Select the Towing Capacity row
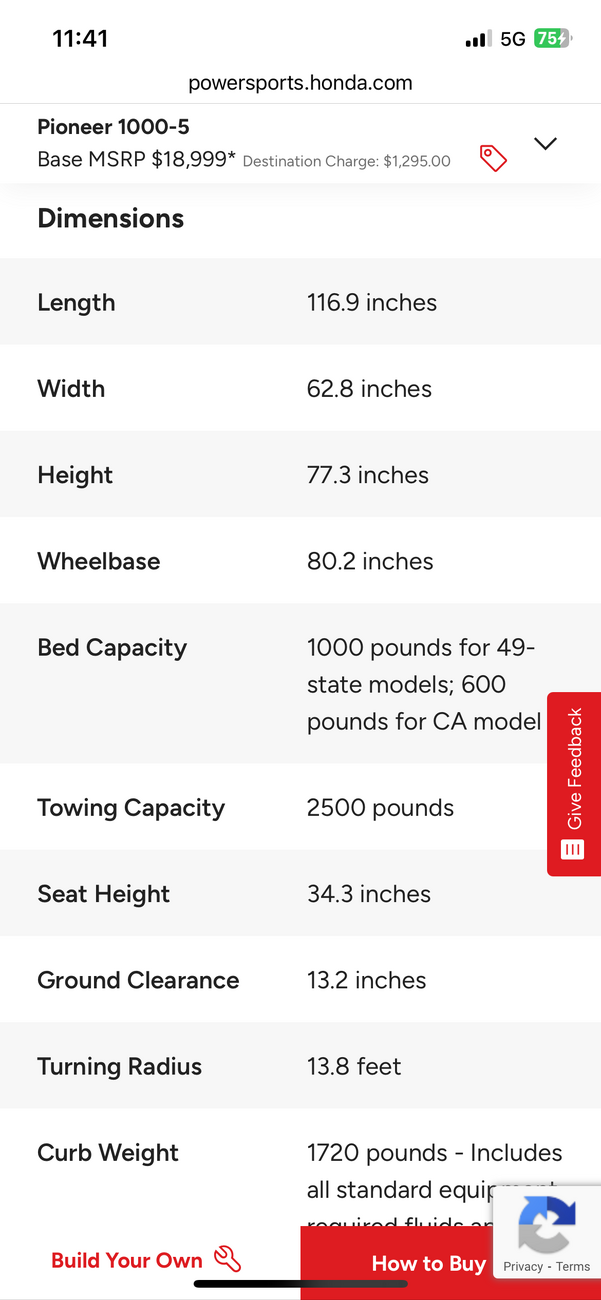Screen dimensions: 601x1300 [300, 807]
